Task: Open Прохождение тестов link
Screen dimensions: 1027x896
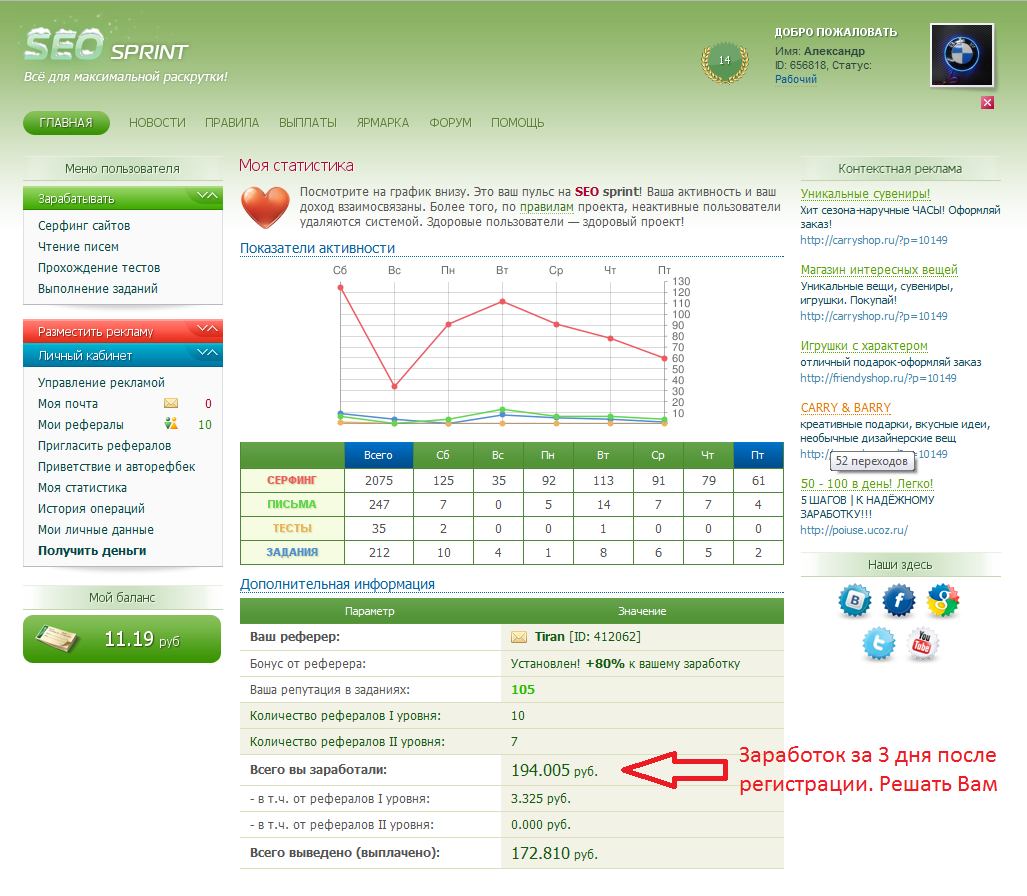Action: pos(99,267)
